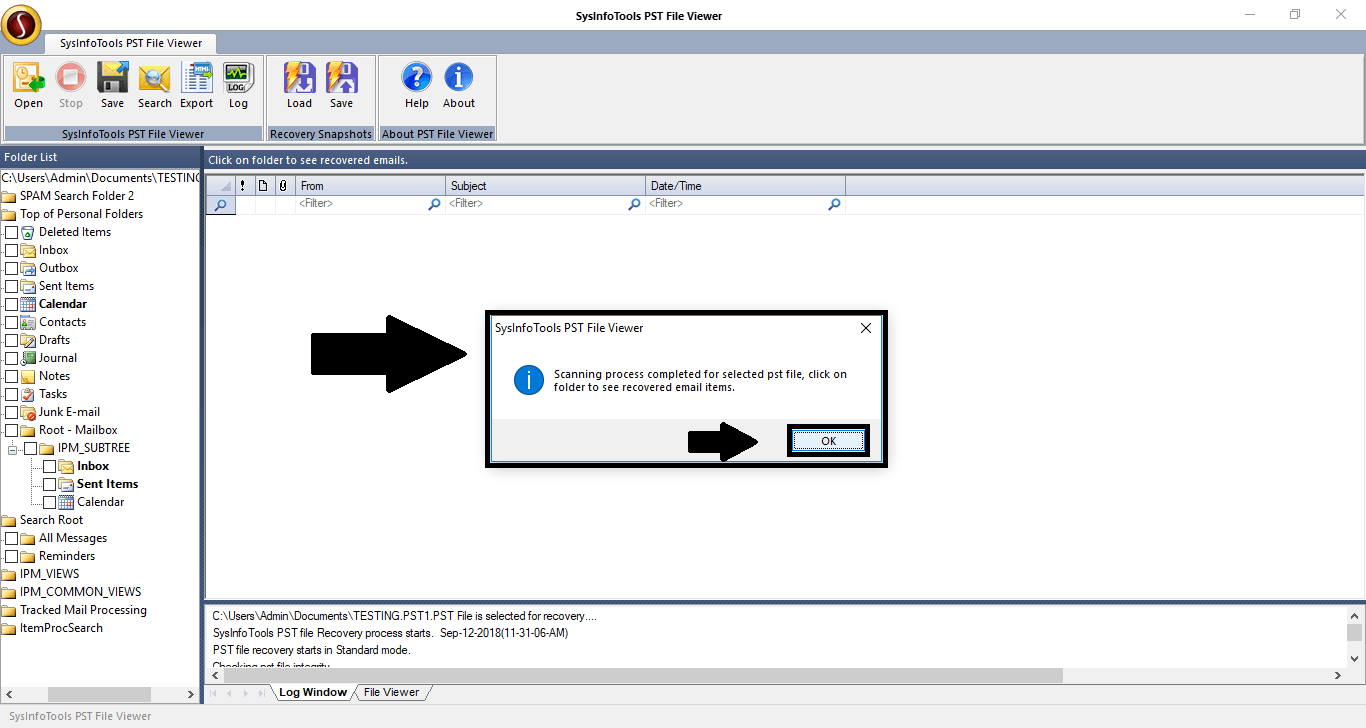
Task: Close the scan completed dialog with X
Action: pos(866,328)
